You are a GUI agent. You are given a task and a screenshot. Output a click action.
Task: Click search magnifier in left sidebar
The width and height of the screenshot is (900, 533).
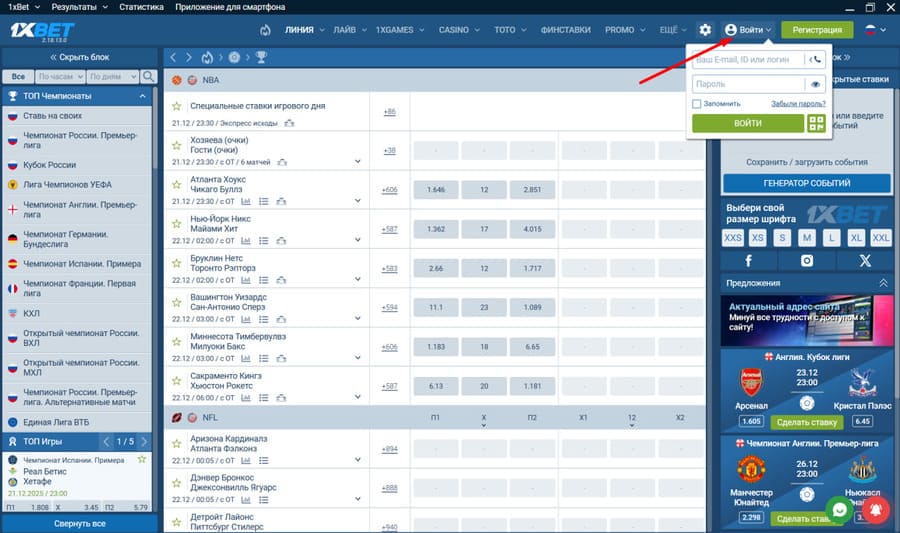[148, 76]
